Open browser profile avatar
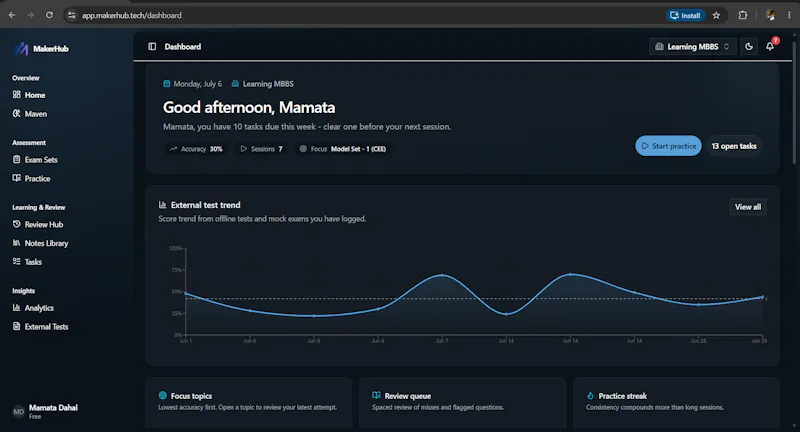Screen dimensions: 800x432 pos(770,15)
